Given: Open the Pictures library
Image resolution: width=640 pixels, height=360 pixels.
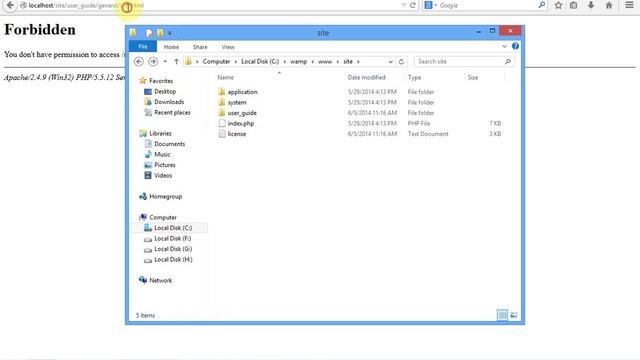Looking at the screenshot, I should (x=165, y=165).
